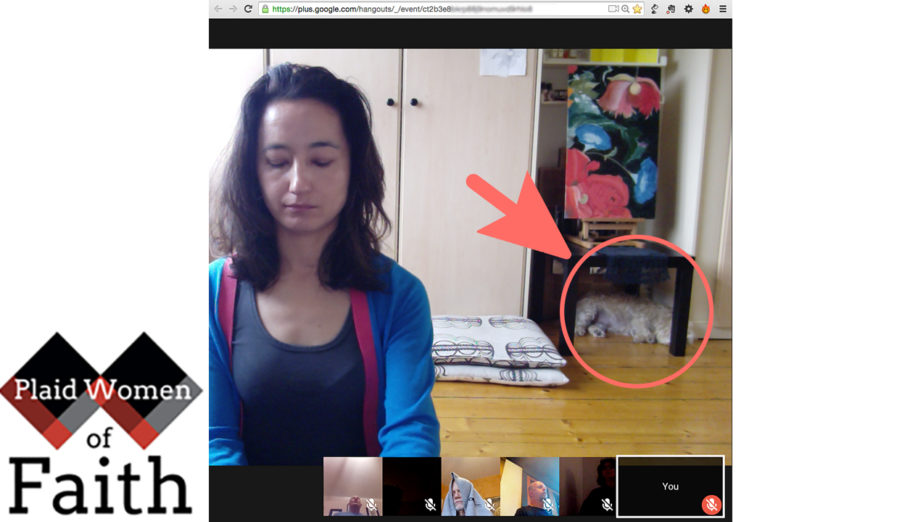Click the URL address bar
Image resolution: width=910 pixels, height=522 pixels.
[430, 9]
